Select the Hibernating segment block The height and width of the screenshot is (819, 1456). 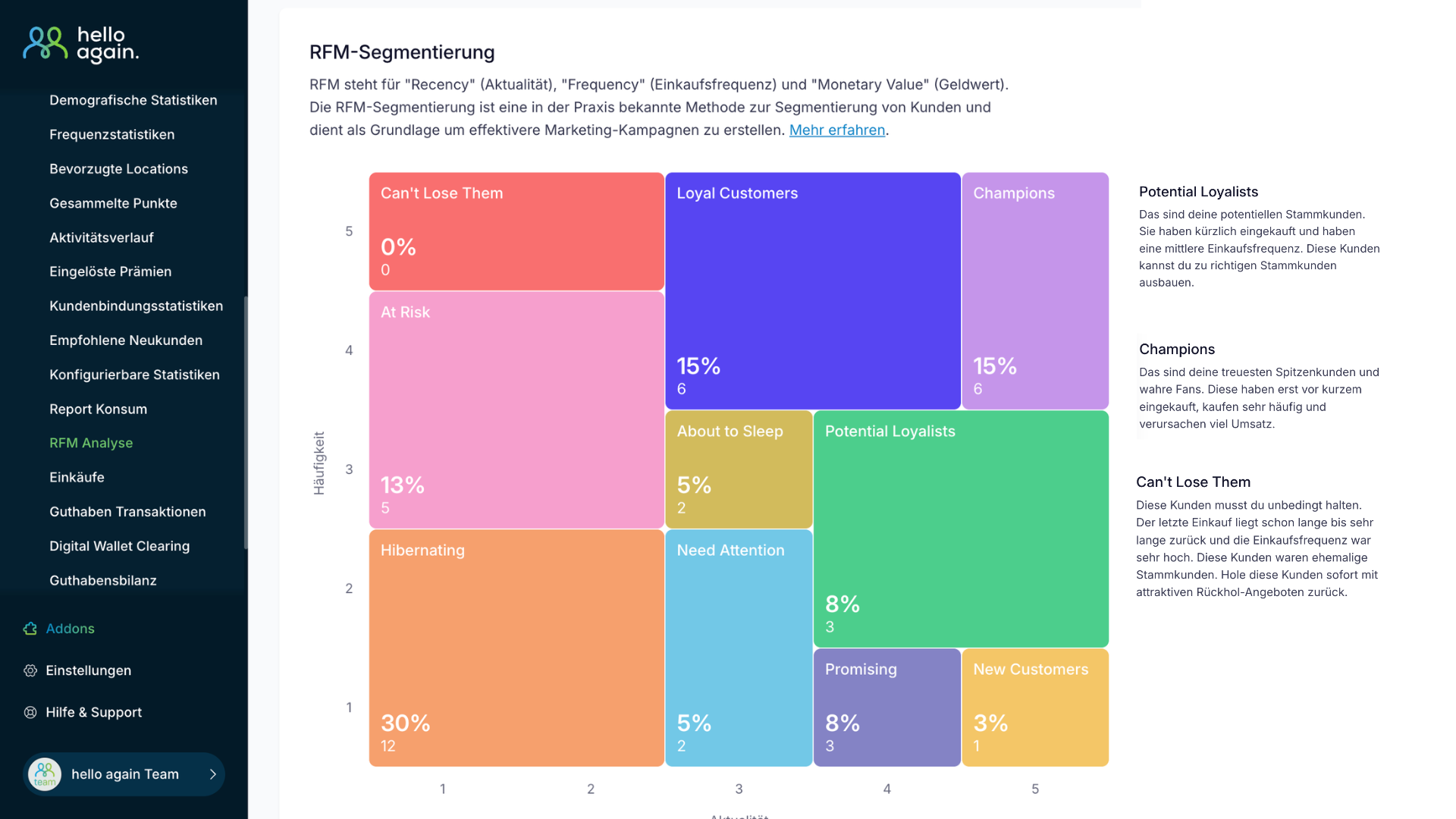click(x=516, y=648)
